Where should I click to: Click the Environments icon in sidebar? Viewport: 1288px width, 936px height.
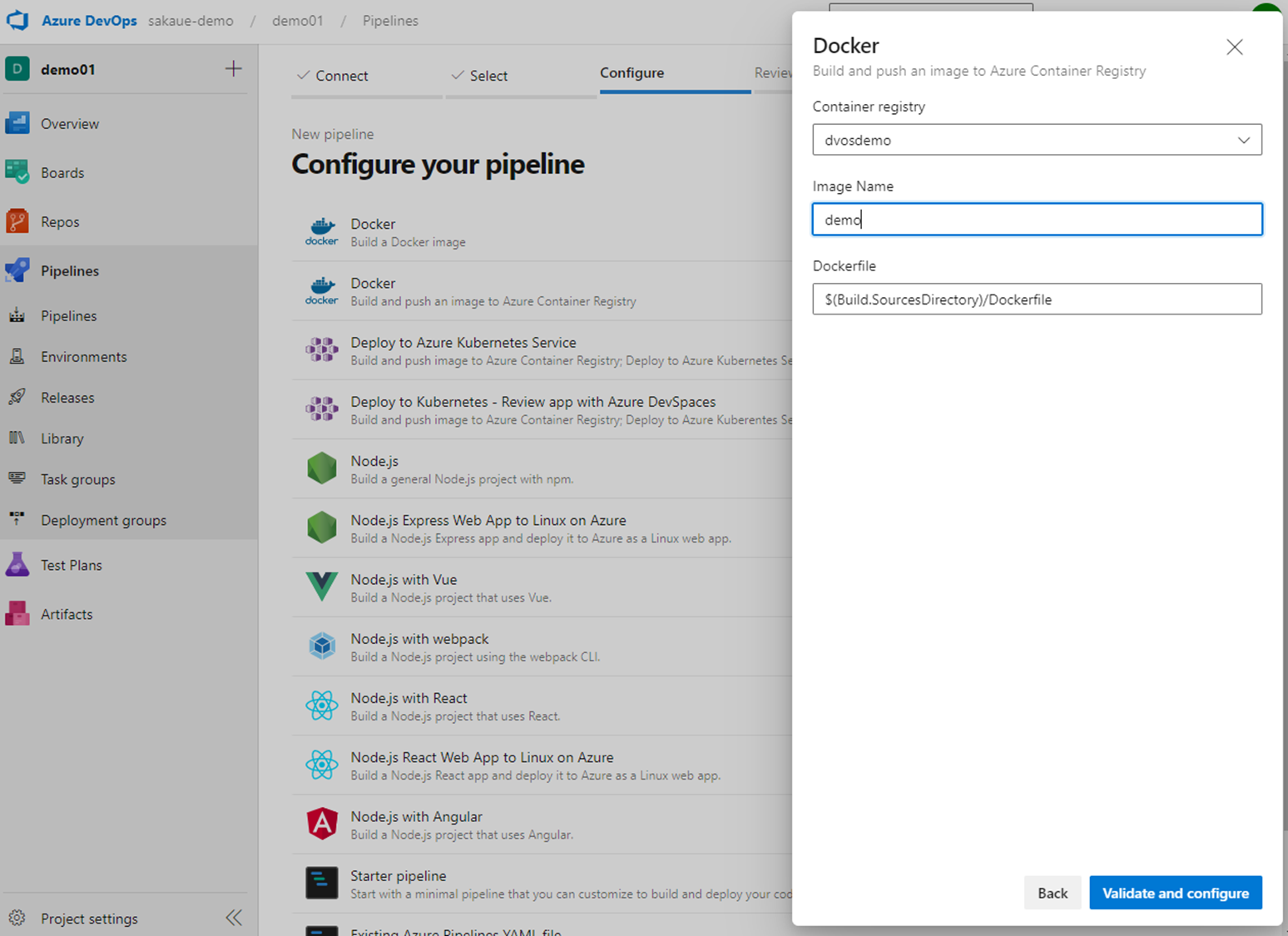17,356
